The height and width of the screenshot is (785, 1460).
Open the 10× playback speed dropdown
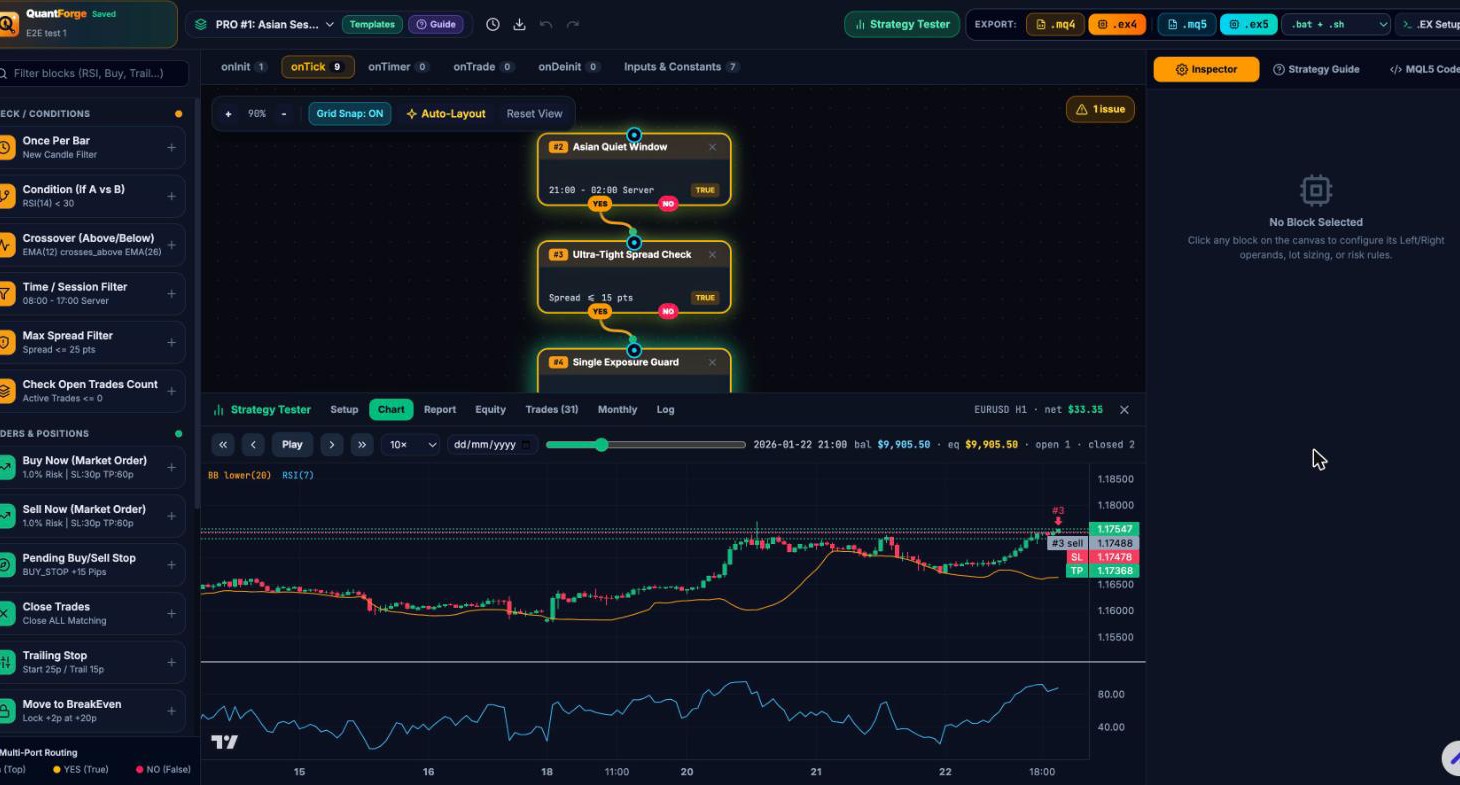[410, 444]
